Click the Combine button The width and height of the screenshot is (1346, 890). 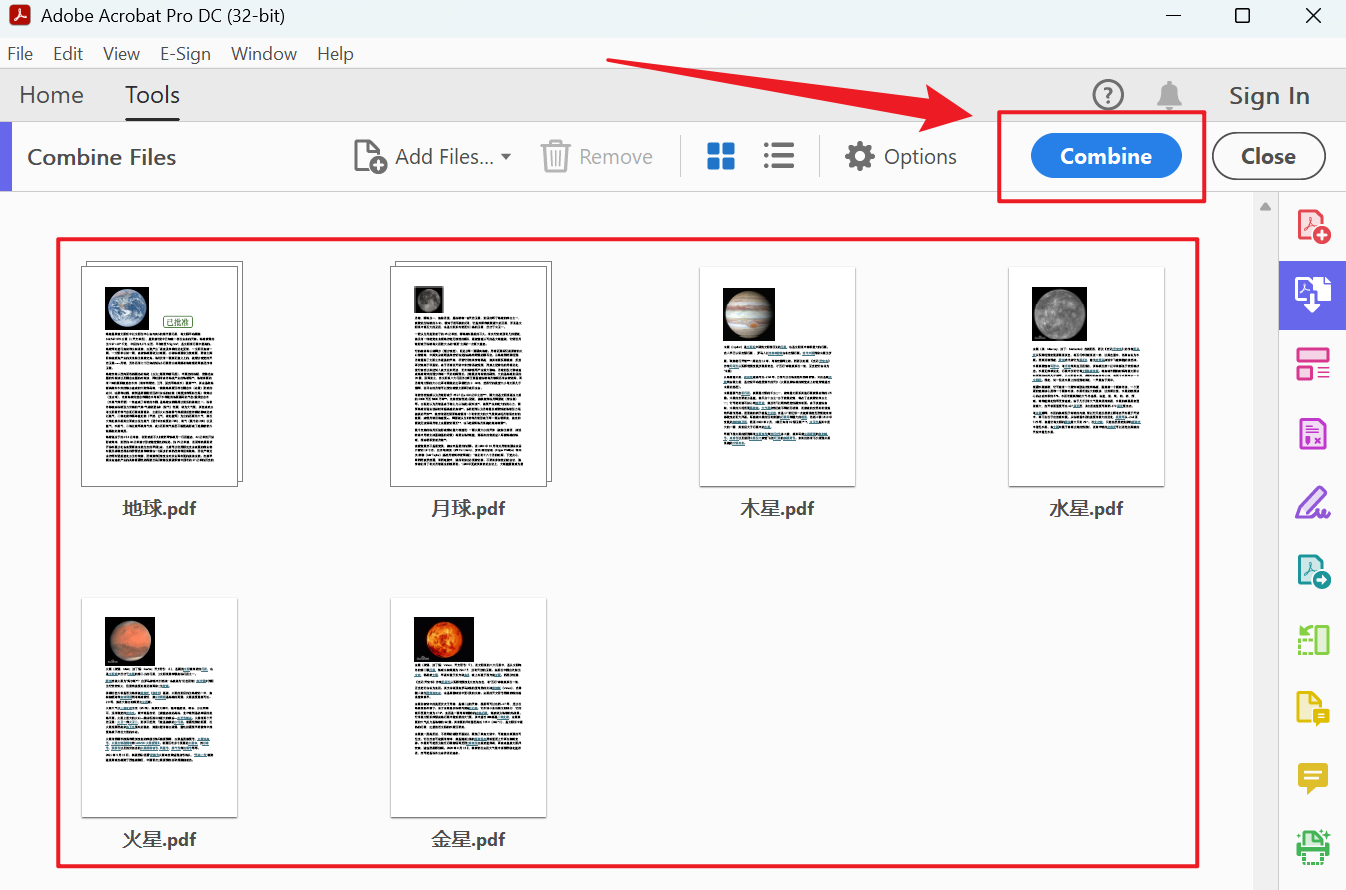1105,156
